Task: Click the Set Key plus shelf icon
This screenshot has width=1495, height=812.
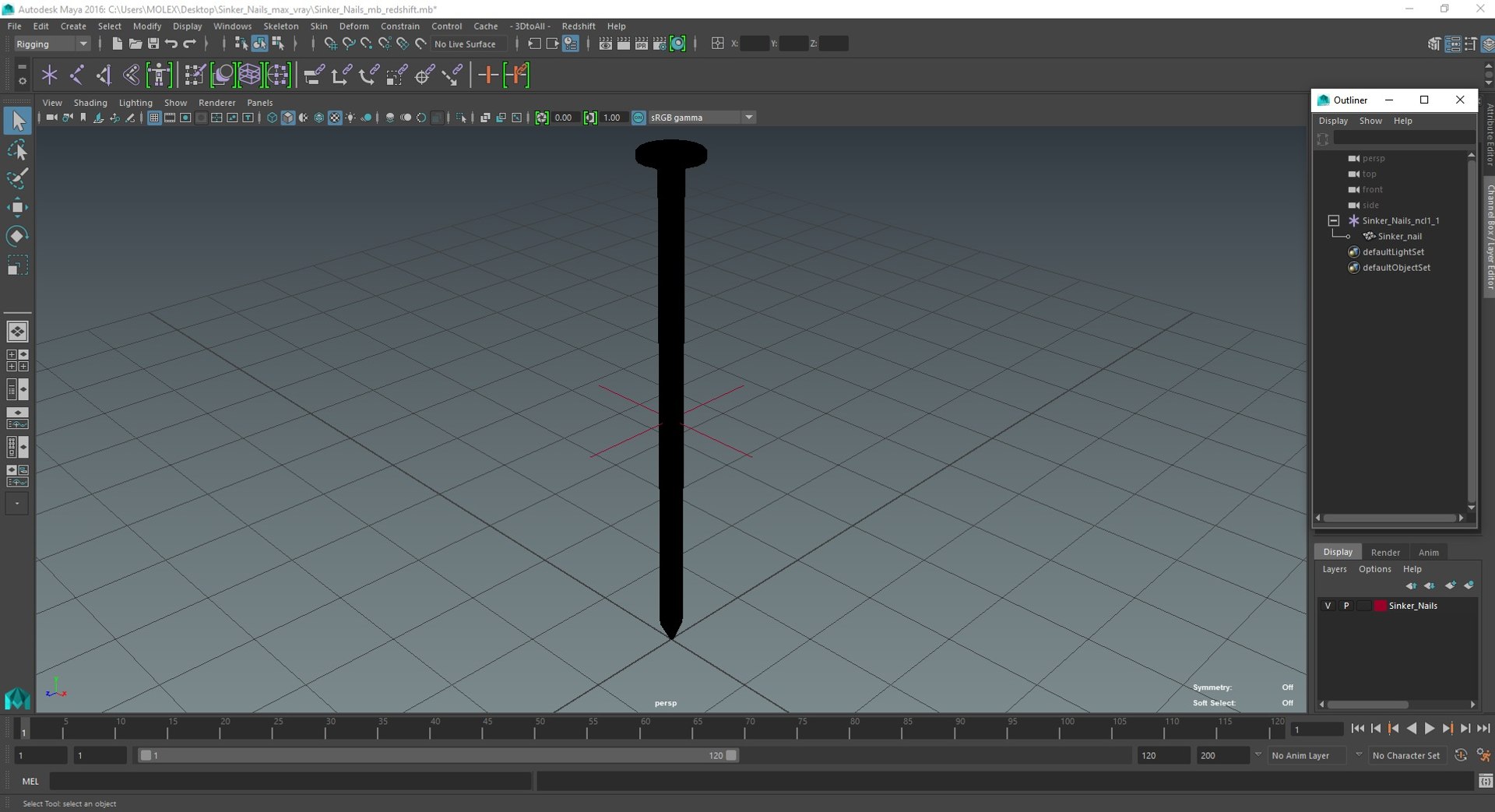Action: 488,76
